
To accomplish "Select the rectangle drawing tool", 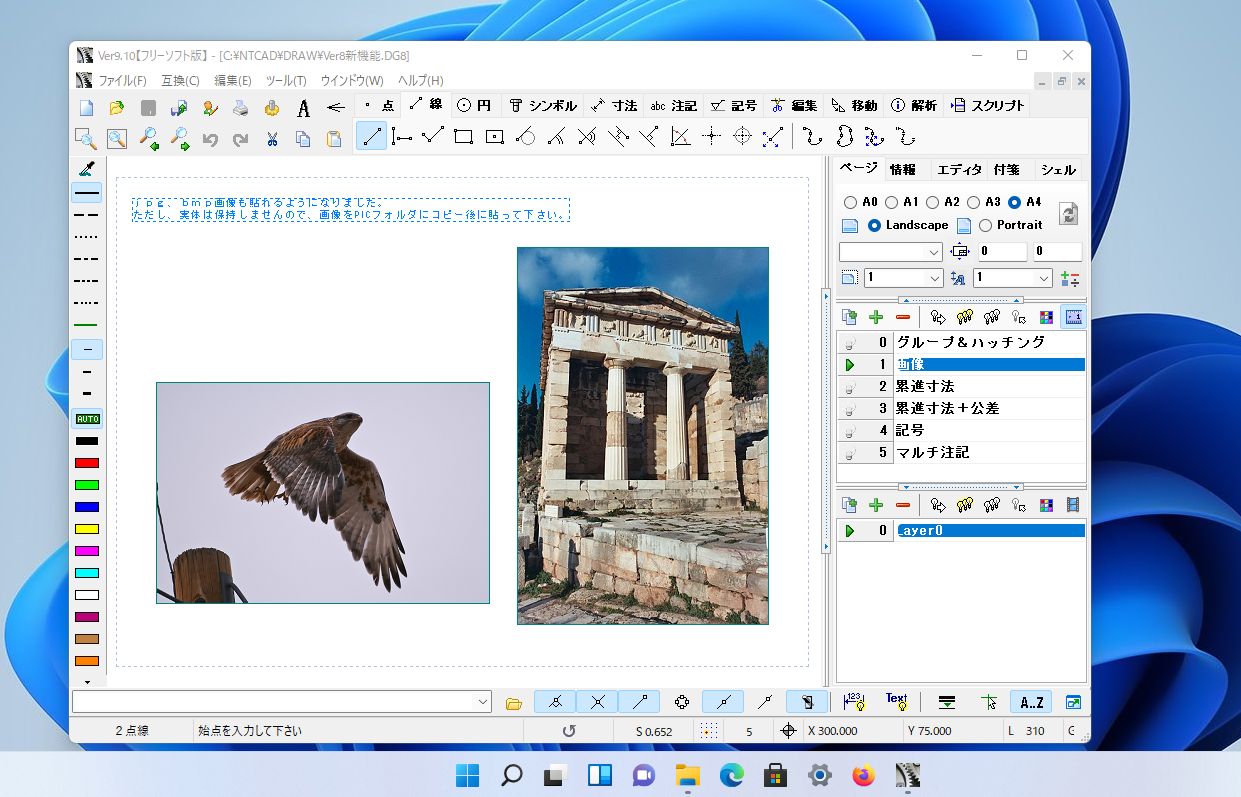I will point(463,137).
